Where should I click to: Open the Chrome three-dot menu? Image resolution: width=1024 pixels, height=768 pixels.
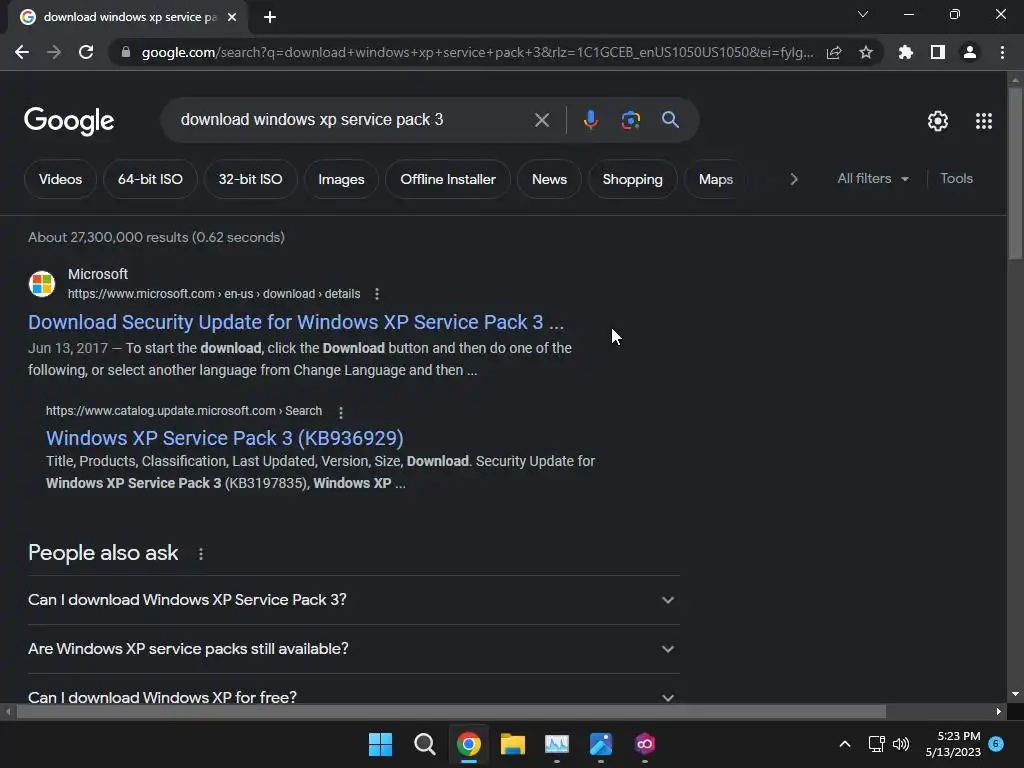tap(1002, 52)
